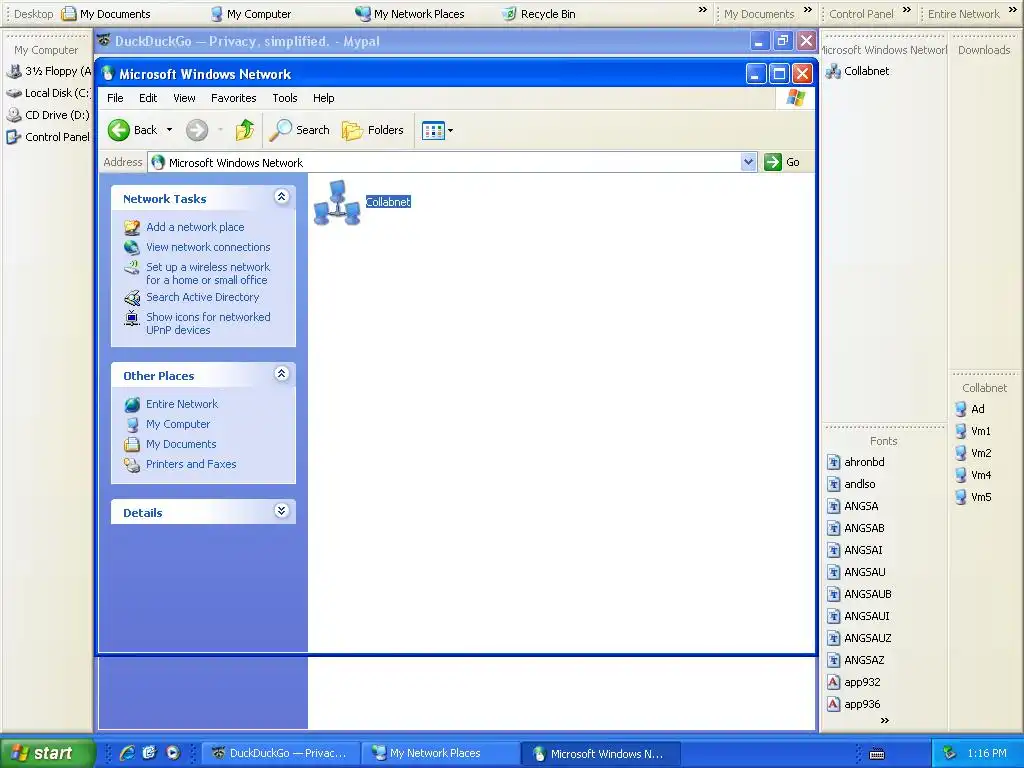Open CD Drive (D:) in left toolbar
The image size is (1024, 768).
[48, 115]
